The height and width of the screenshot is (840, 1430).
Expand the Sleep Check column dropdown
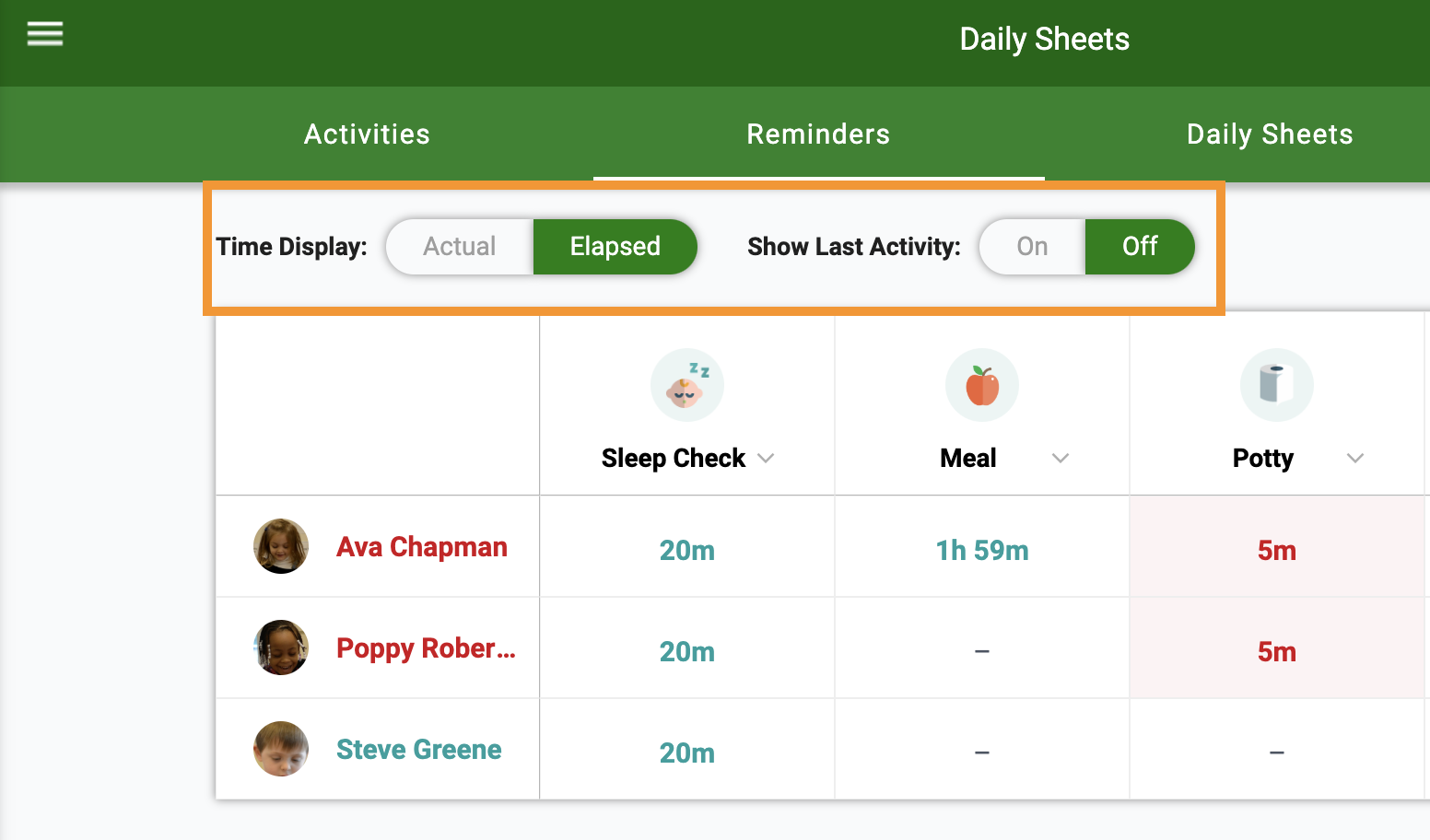[766, 458]
